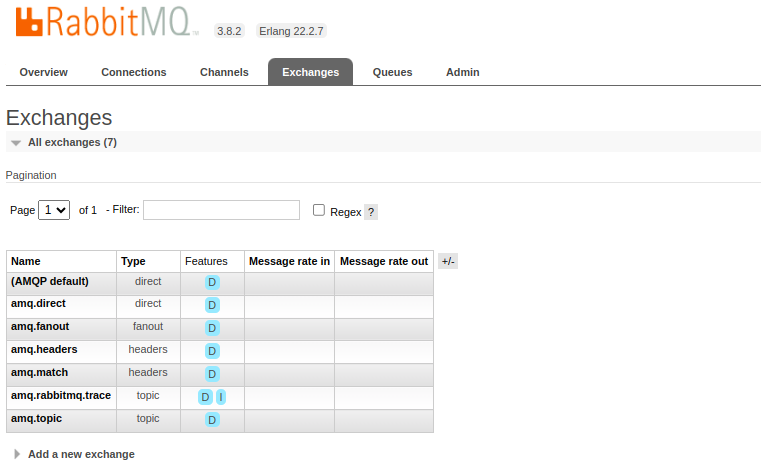Screen dimensions: 761x474
Task: Go to the Channels tab
Action: coord(224,72)
